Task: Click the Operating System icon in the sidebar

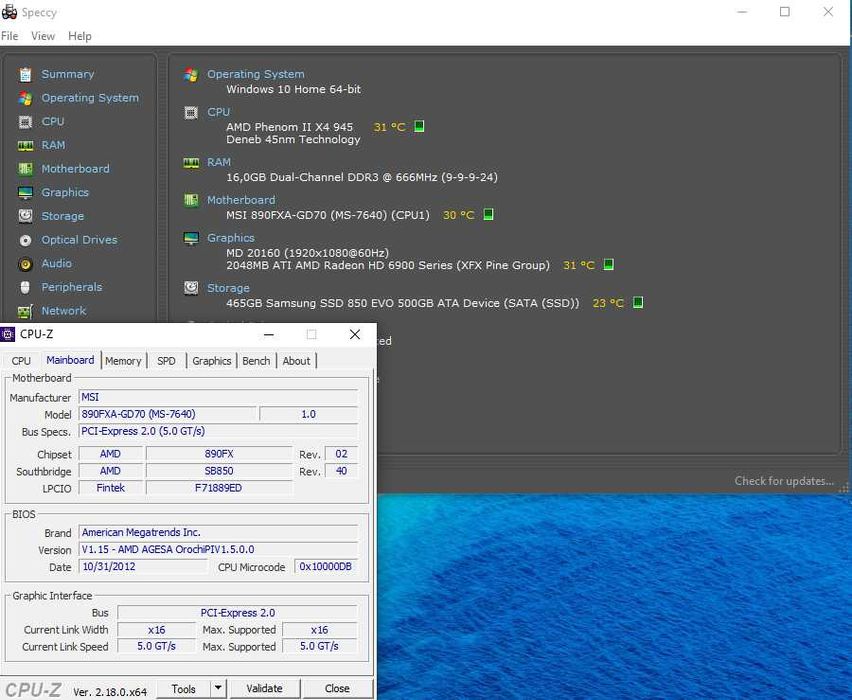Action: (25, 98)
